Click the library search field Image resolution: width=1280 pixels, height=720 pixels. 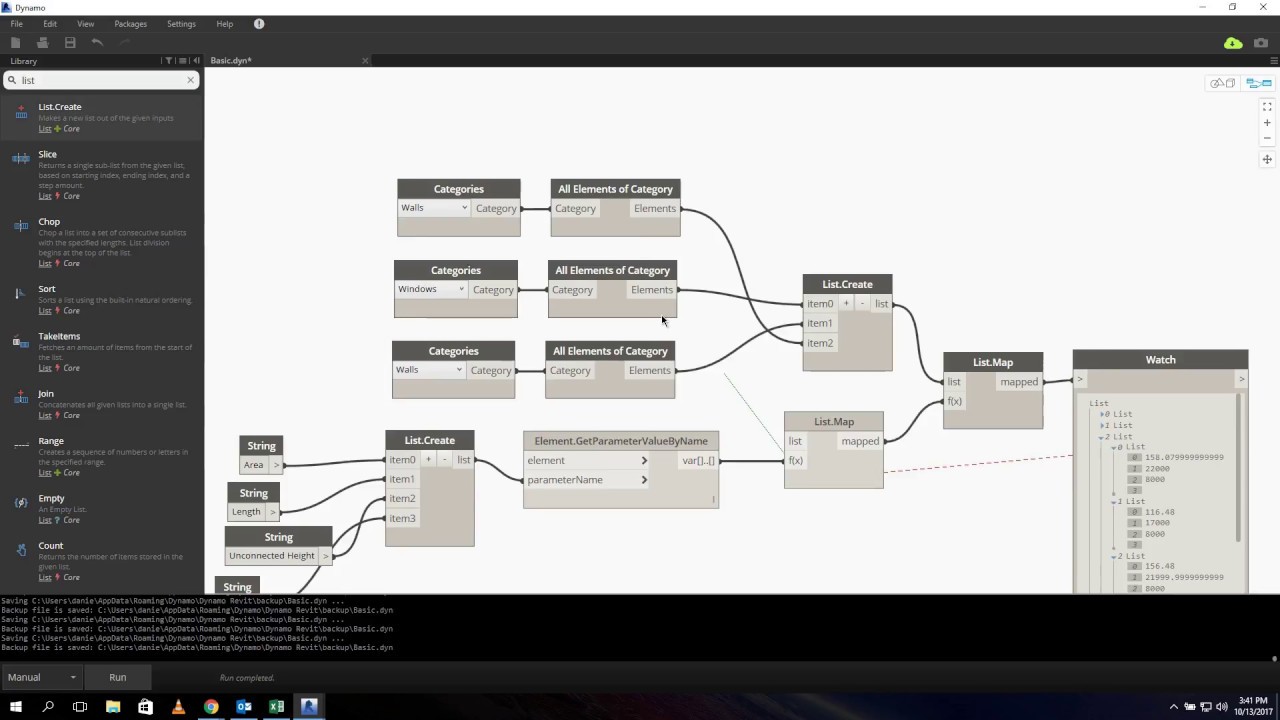point(100,80)
